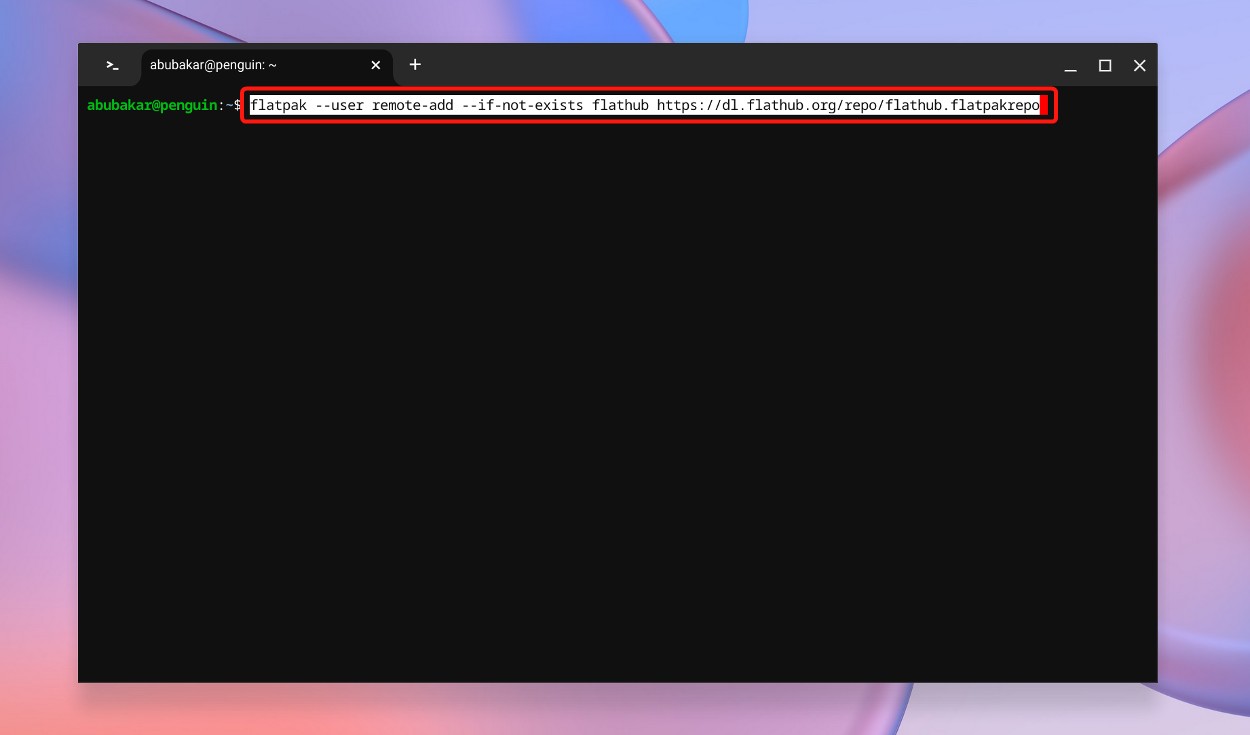Click the X icon on the terminal tab
Image resolution: width=1250 pixels, height=735 pixels.
[375, 65]
